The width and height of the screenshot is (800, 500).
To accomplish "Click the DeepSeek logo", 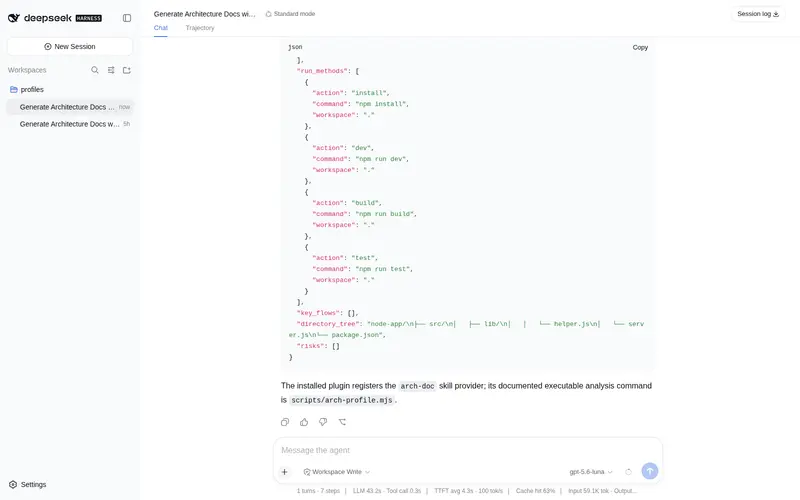I will (40, 18).
